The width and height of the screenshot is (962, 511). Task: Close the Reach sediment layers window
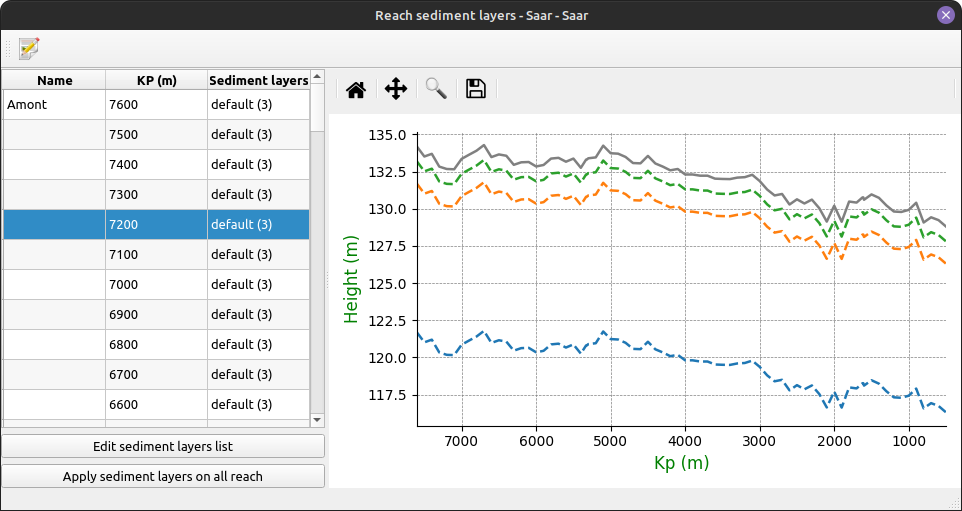[945, 15]
